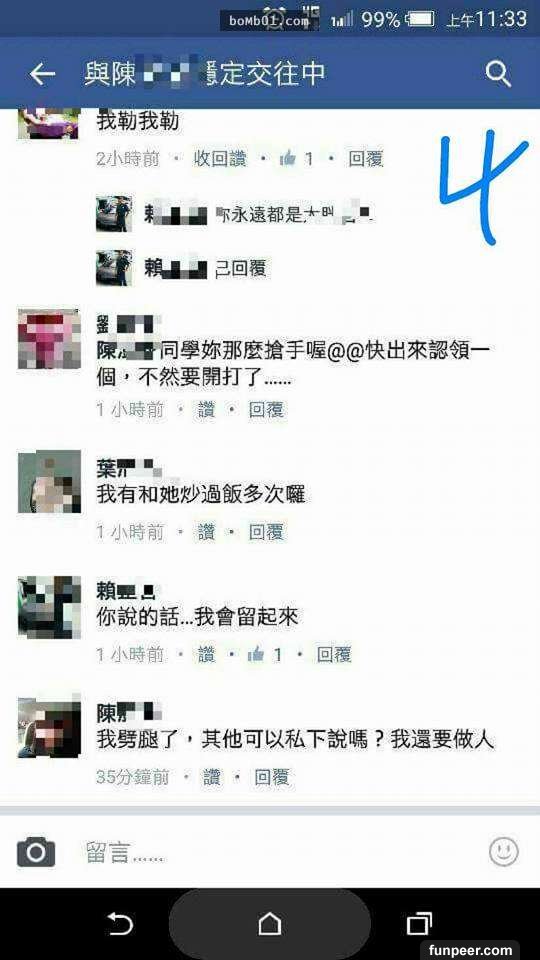The image size is (540, 960).
Task: Tap Android home navigation button
Action: (269, 923)
